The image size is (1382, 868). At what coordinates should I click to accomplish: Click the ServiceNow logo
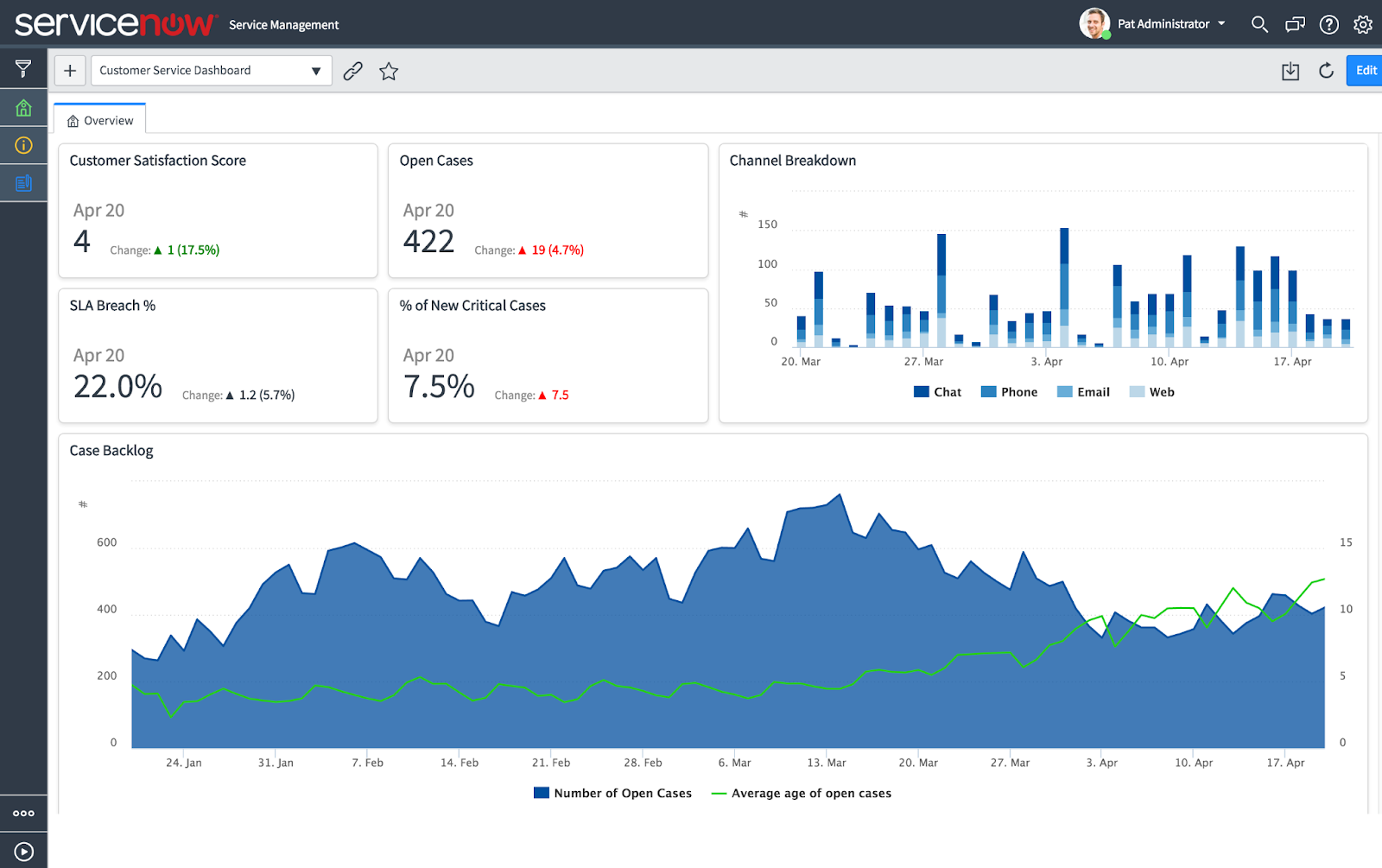tap(115, 23)
